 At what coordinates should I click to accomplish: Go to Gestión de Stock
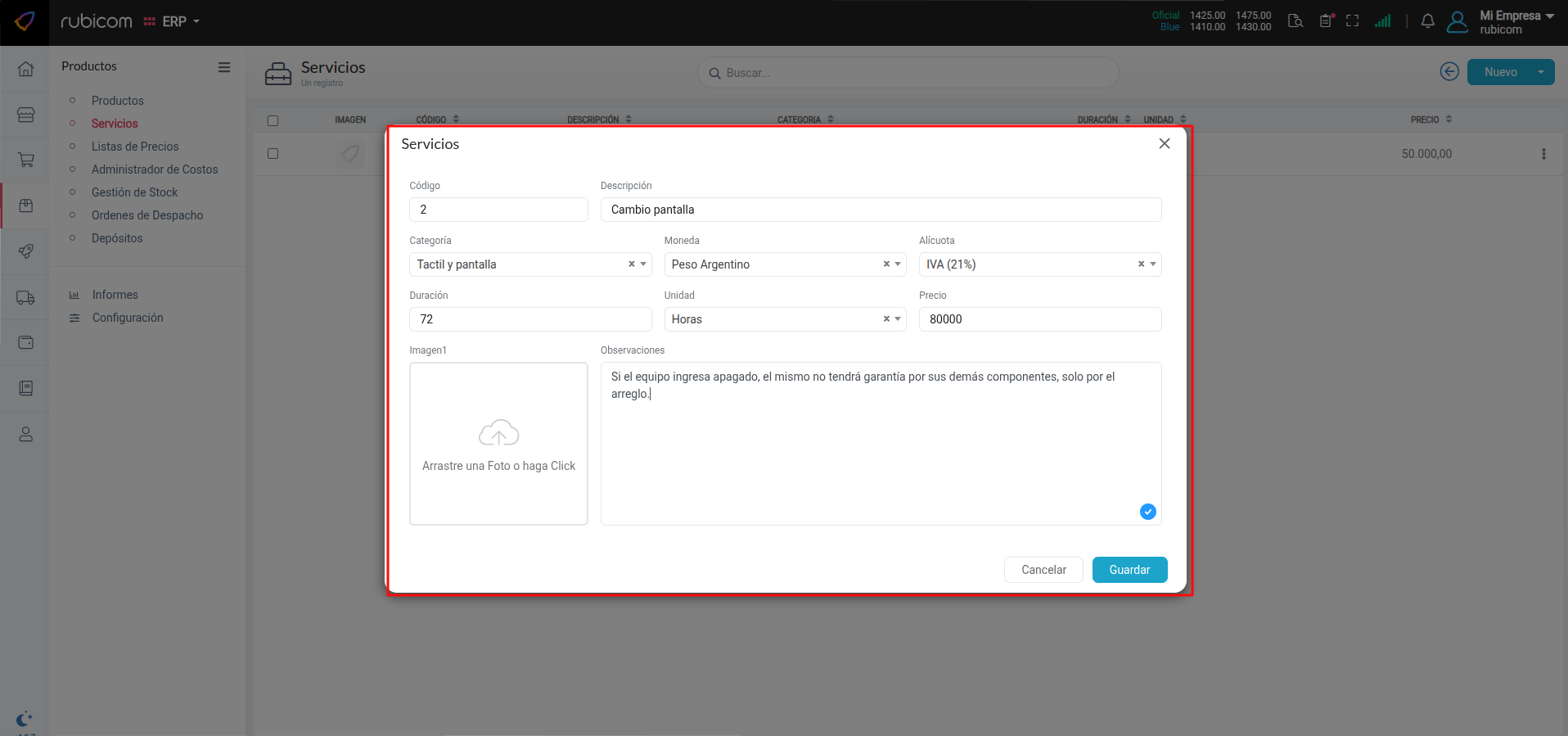tap(134, 192)
